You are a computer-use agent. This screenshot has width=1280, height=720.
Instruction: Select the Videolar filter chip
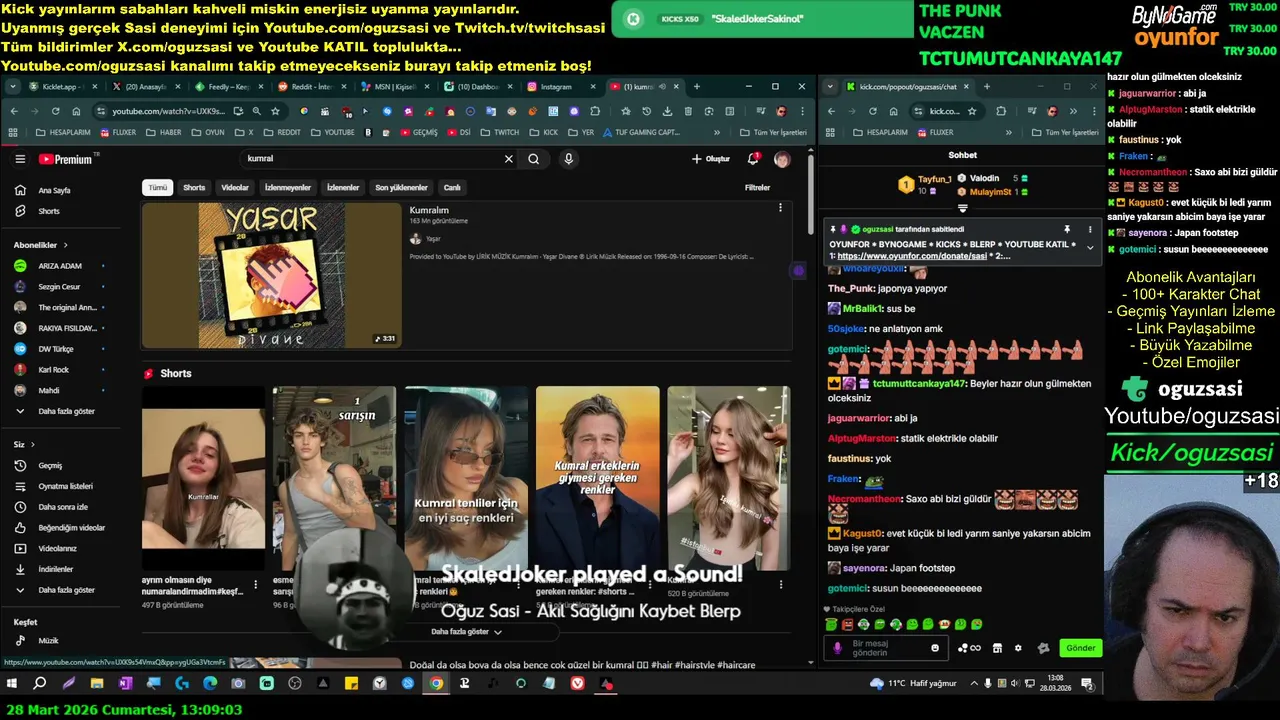(x=235, y=187)
